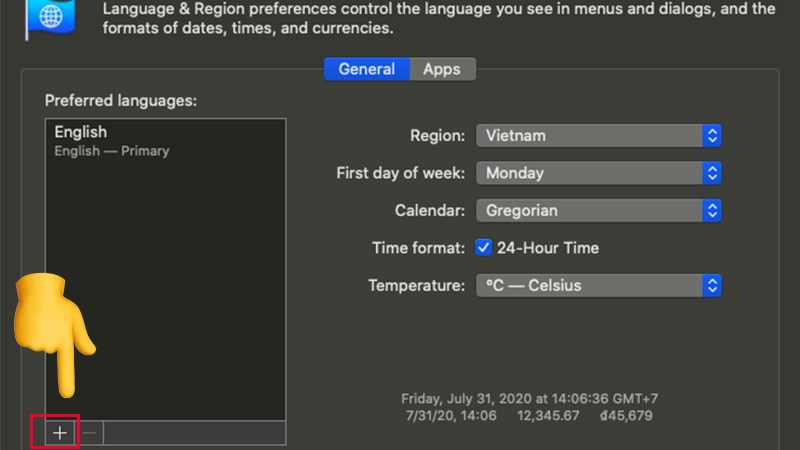800x450 pixels.
Task: Click the sample number '12,345.67'
Action: [x=548, y=416]
